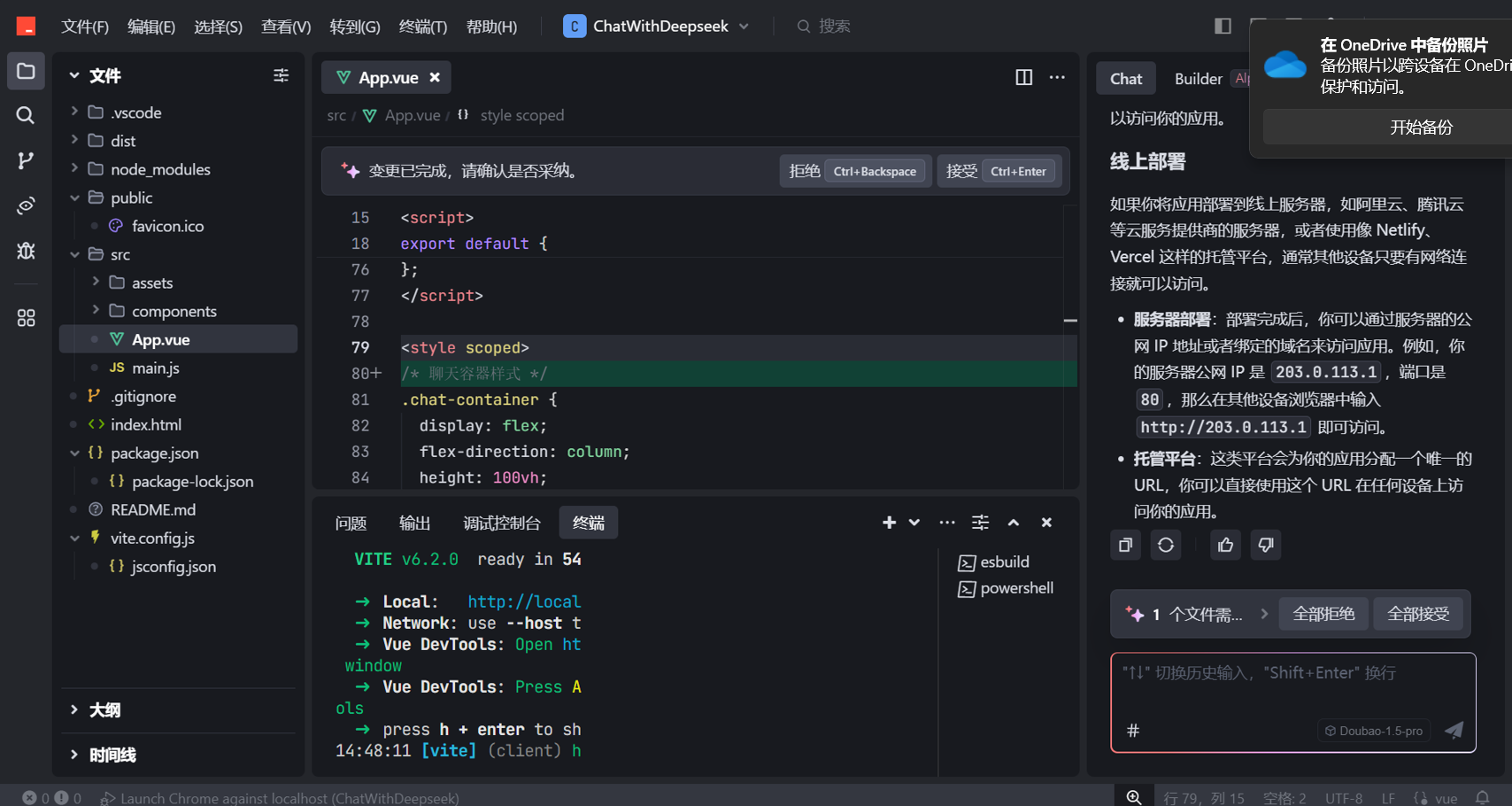Open the Extensions grid icon in activity bar
This screenshot has height=806, width=1512.
(x=26, y=318)
